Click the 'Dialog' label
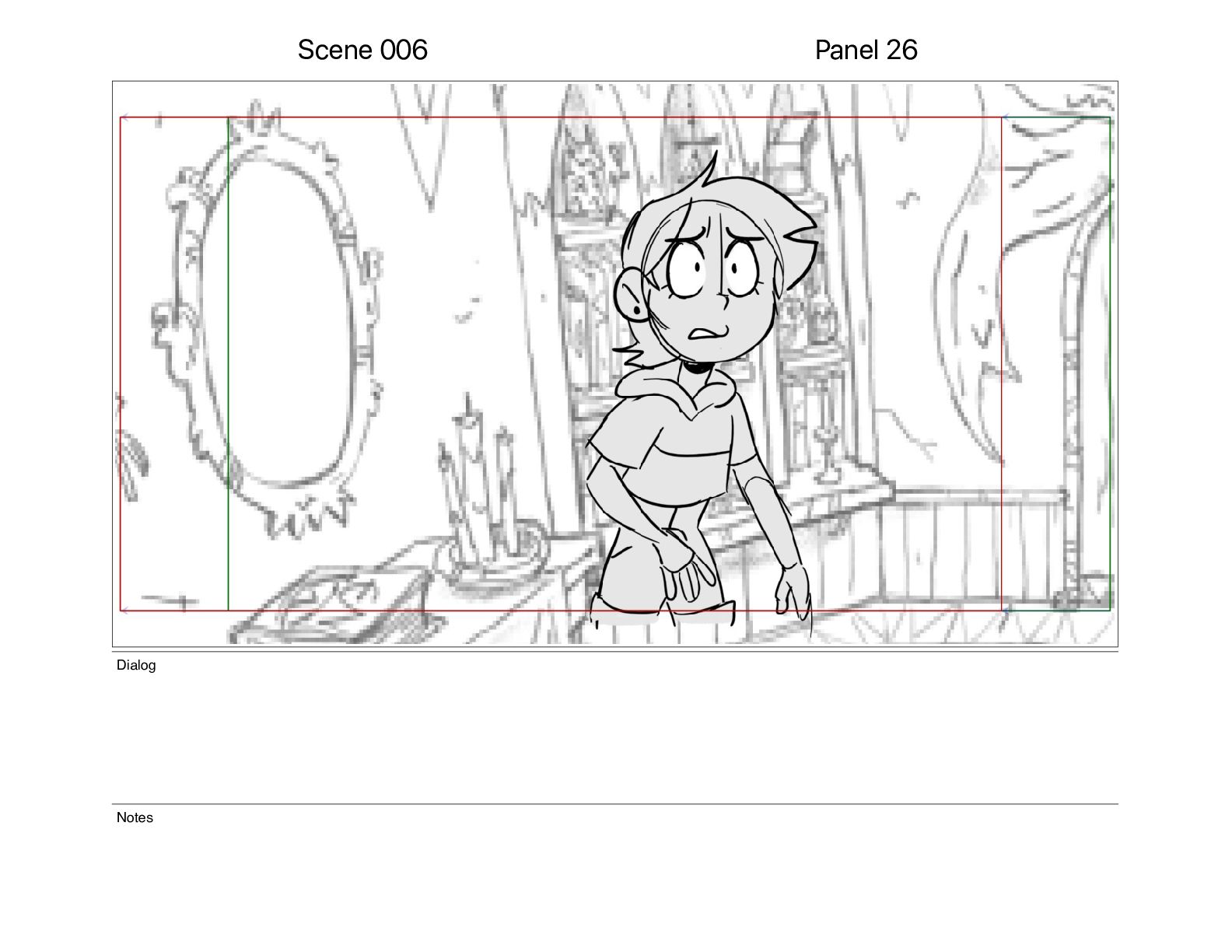The image size is (1232, 952). point(136,665)
